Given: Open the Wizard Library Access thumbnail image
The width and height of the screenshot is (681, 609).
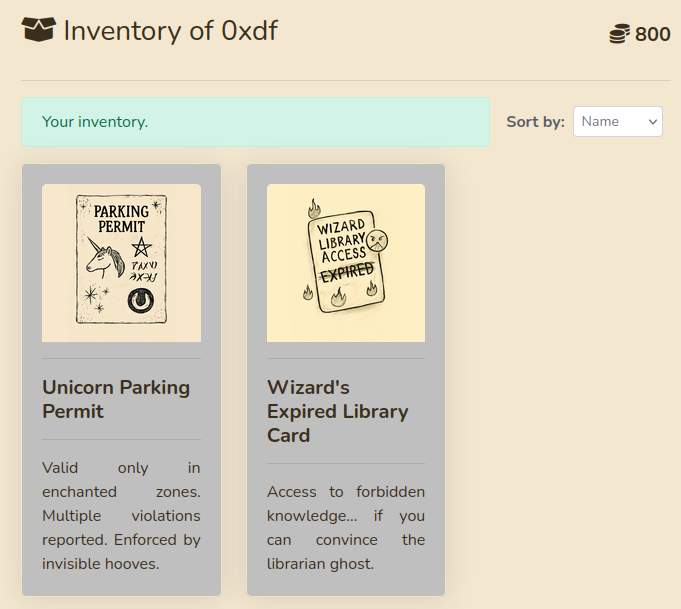Looking at the screenshot, I should (x=346, y=263).
